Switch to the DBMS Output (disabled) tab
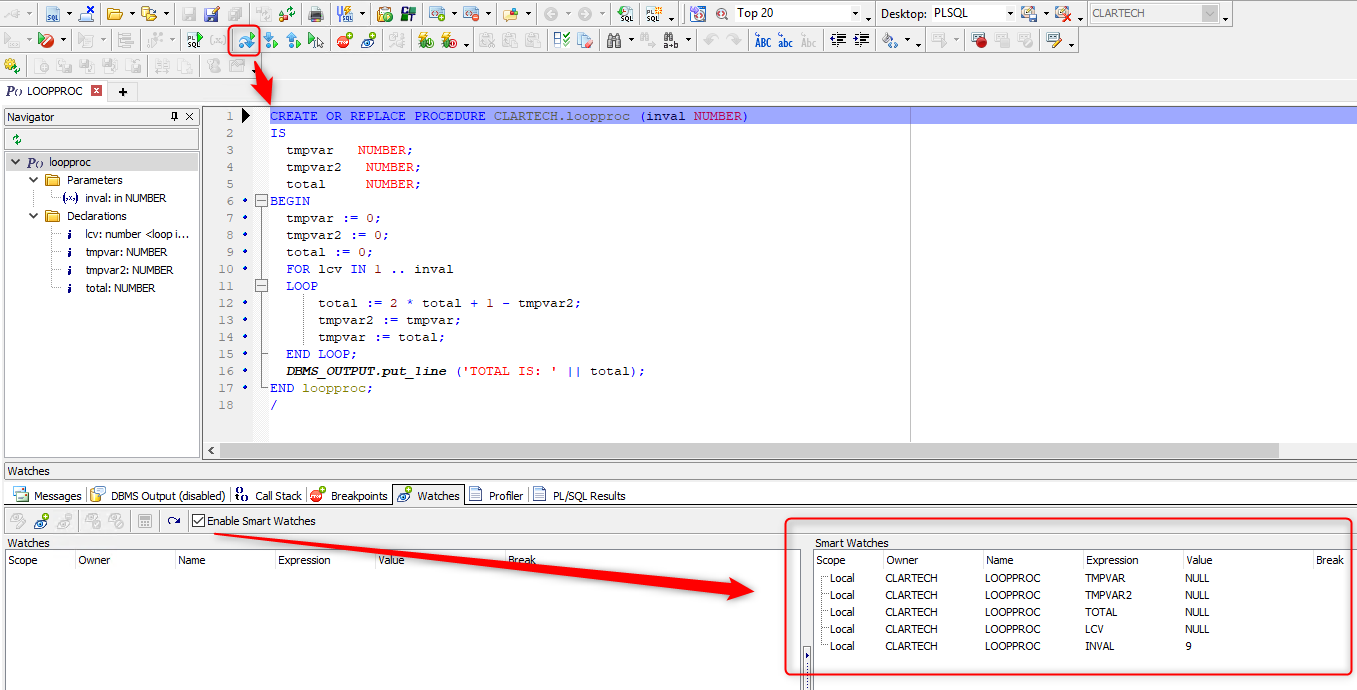 coord(158,495)
